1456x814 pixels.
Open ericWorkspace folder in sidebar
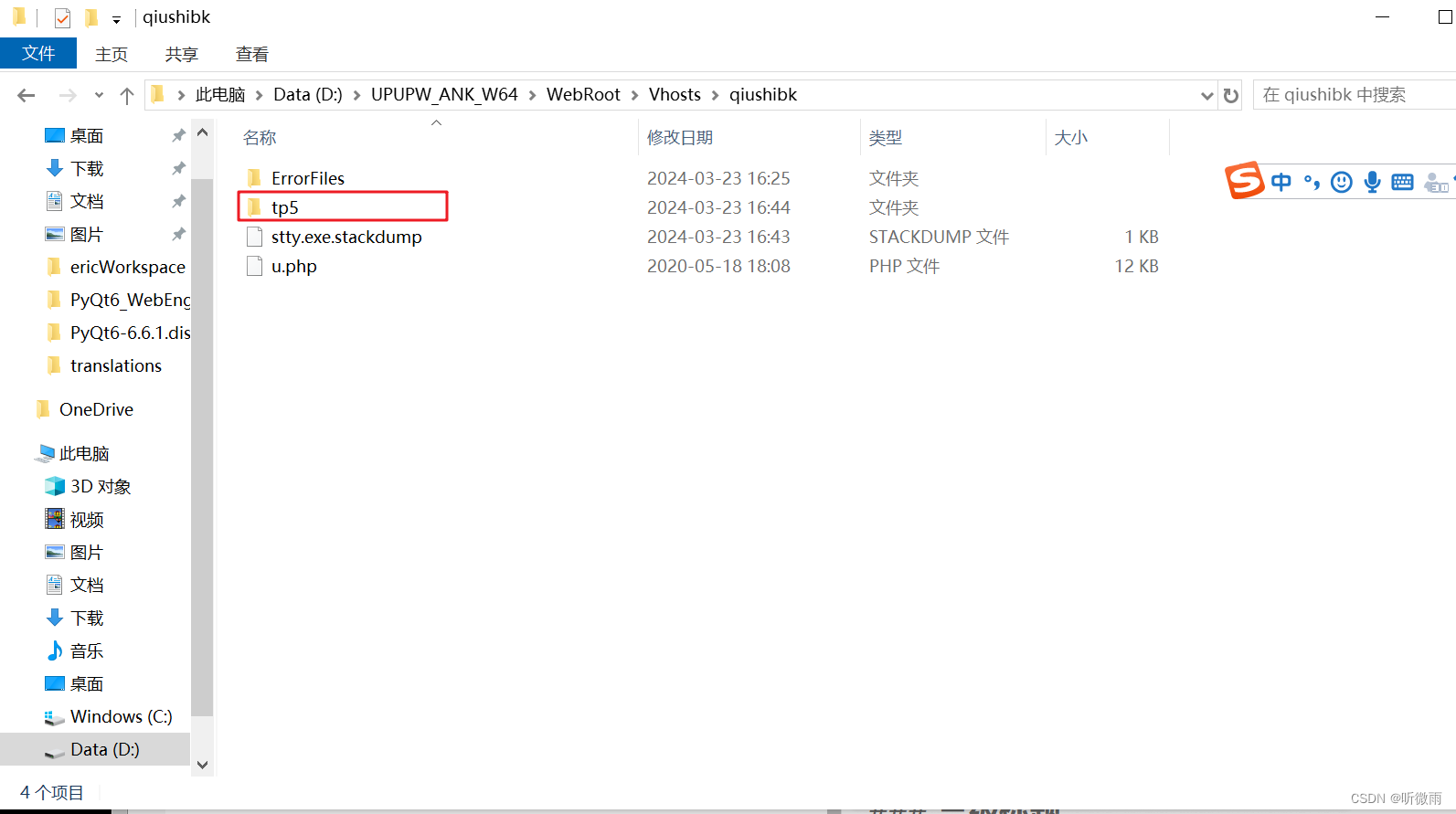pyautogui.click(x=127, y=267)
